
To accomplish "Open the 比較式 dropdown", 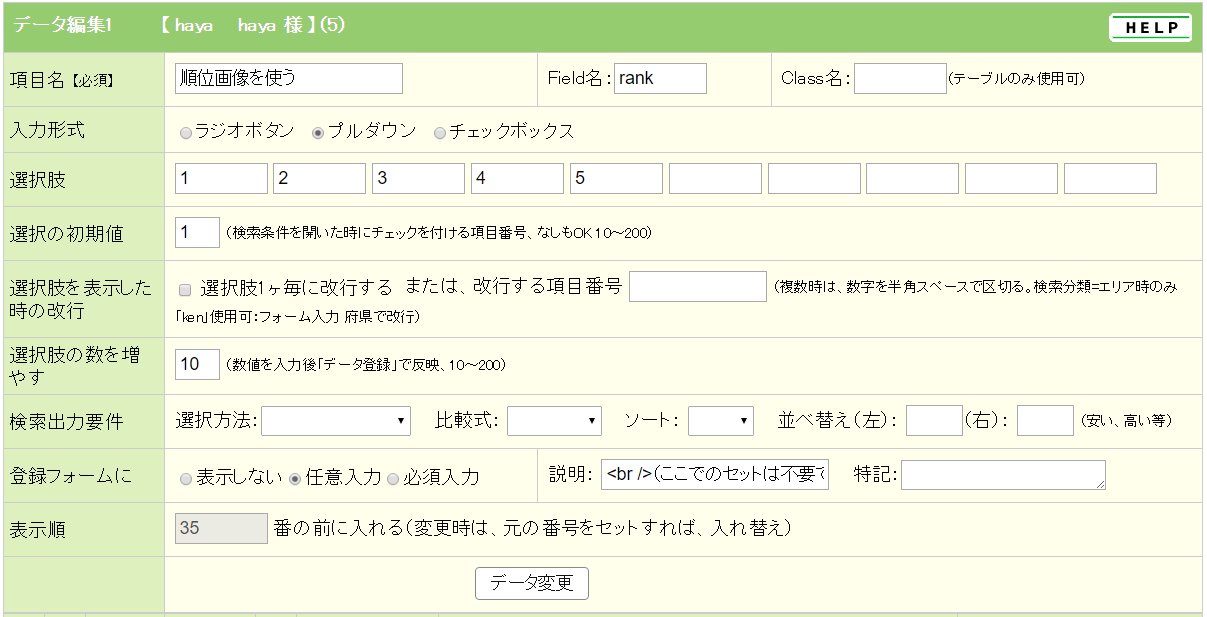I will point(554,421).
